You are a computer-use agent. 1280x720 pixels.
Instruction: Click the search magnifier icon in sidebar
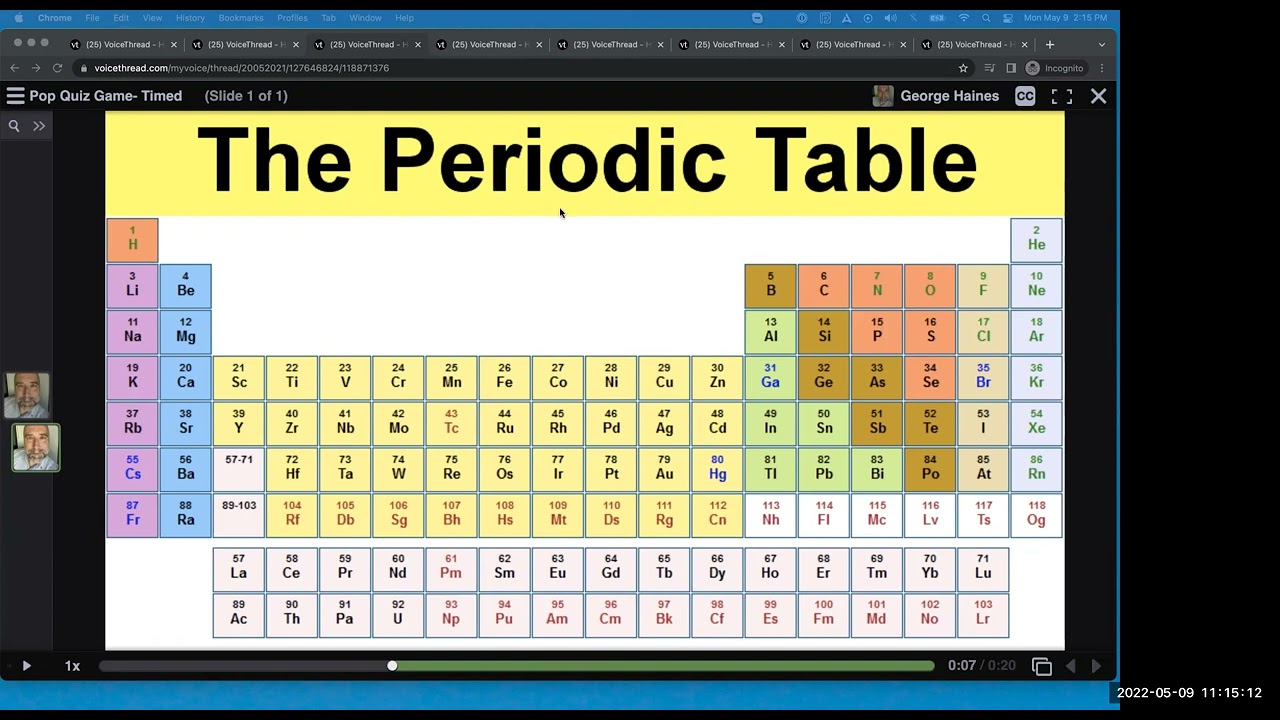click(14, 126)
